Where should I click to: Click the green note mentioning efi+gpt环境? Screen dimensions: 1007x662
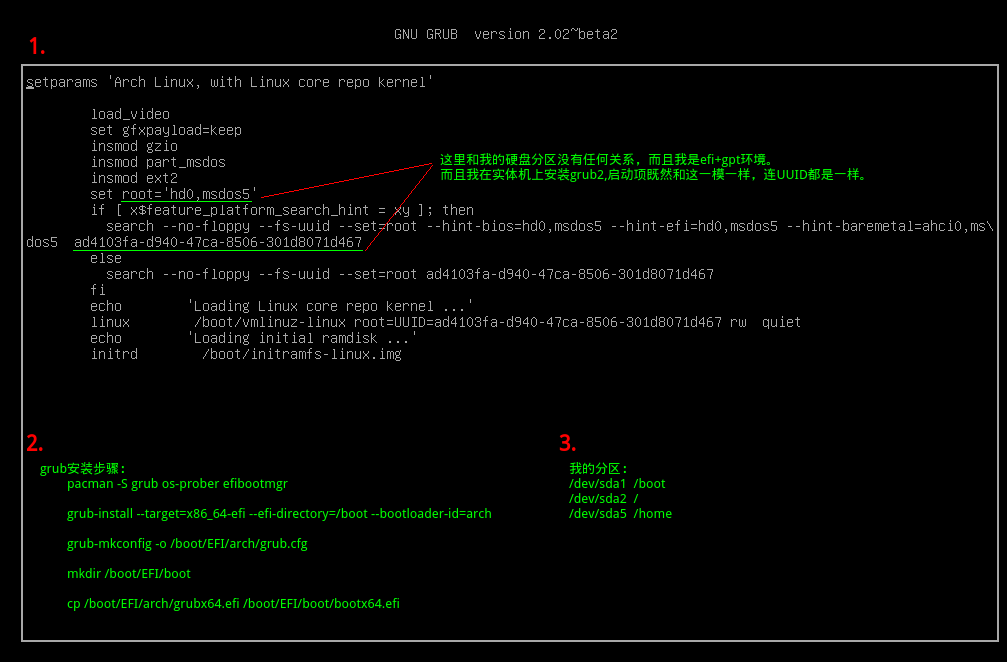607,160
